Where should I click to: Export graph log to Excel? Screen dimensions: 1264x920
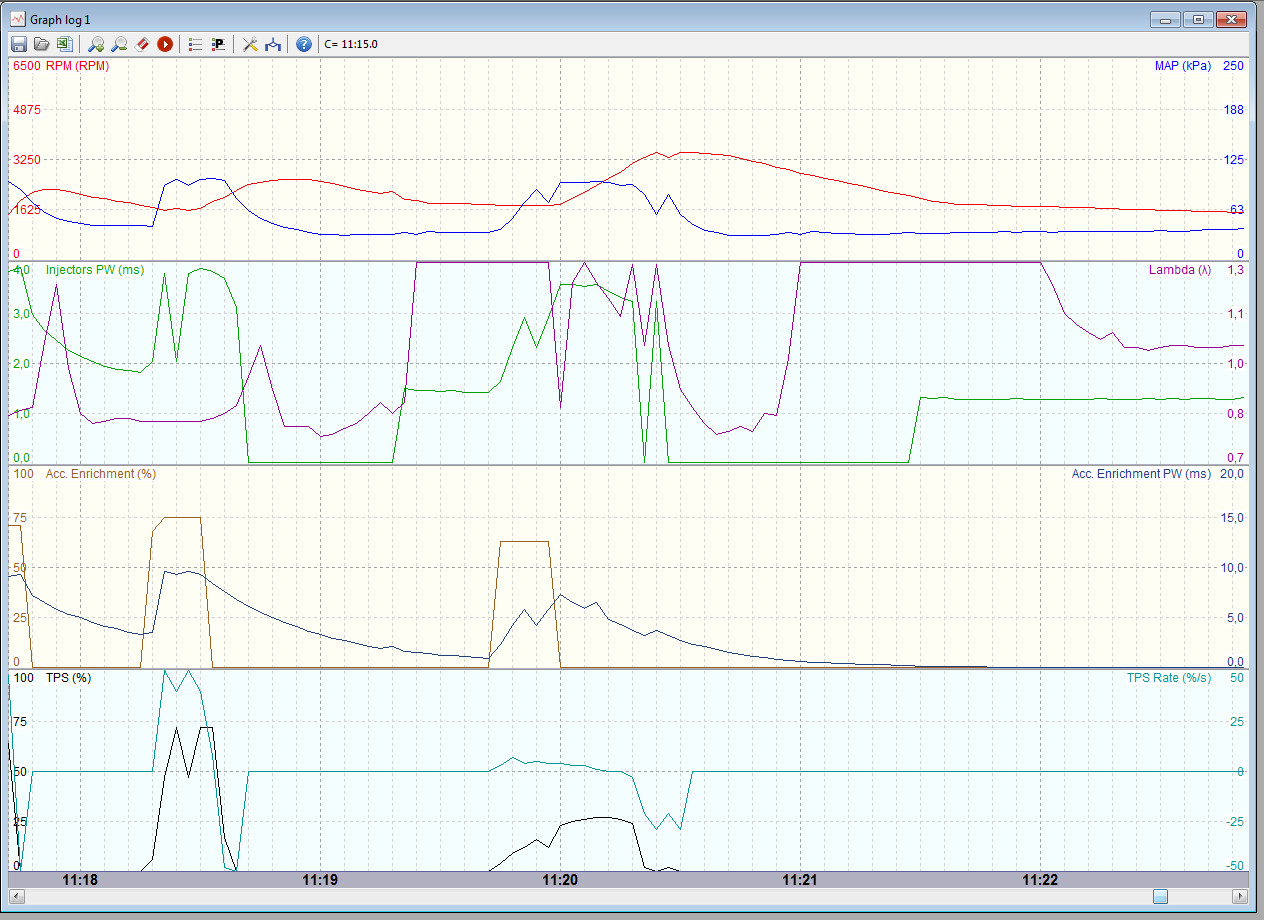64,44
